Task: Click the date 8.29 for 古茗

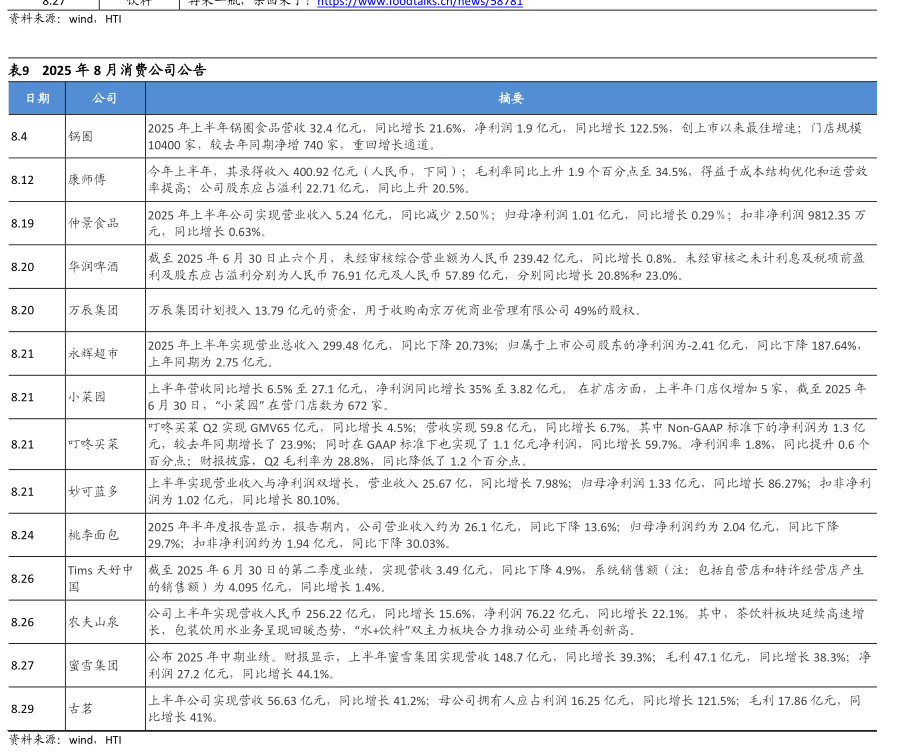Action: [x=22, y=709]
